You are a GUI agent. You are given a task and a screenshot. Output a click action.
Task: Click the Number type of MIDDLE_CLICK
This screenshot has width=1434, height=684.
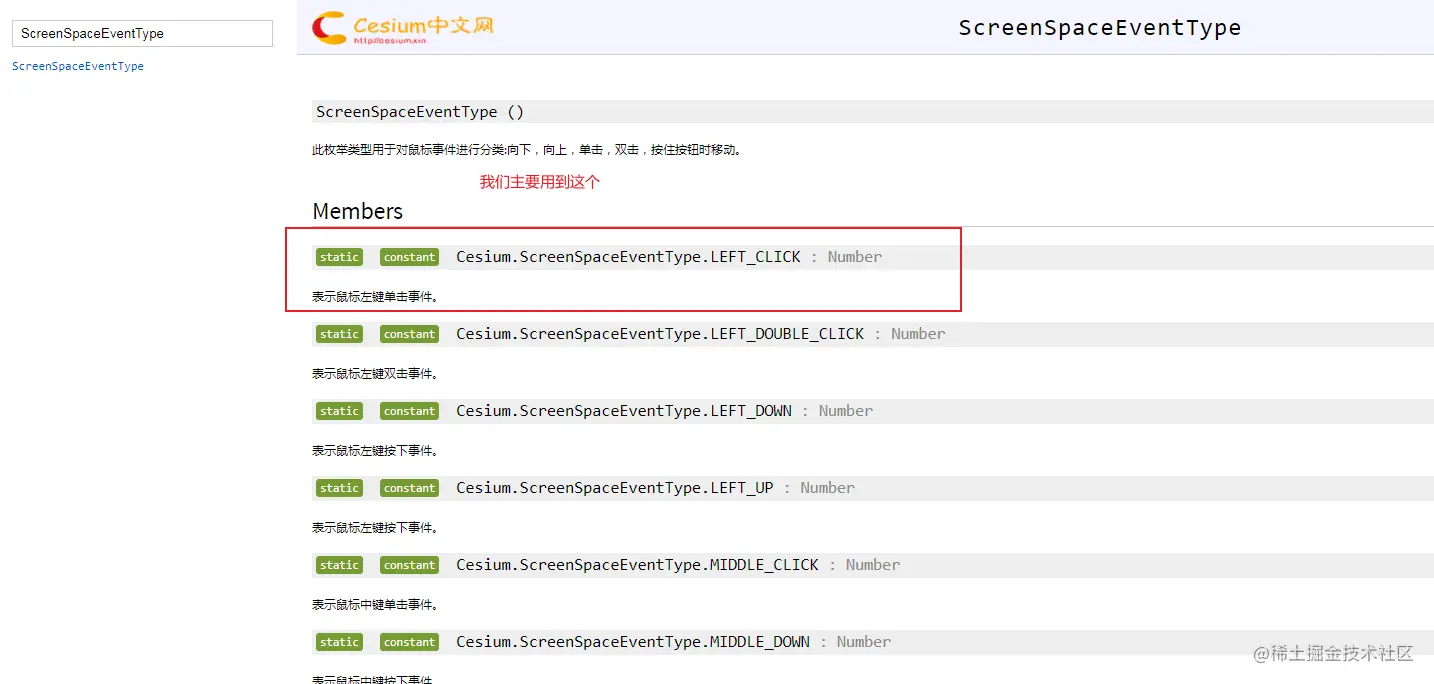click(x=873, y=565)
